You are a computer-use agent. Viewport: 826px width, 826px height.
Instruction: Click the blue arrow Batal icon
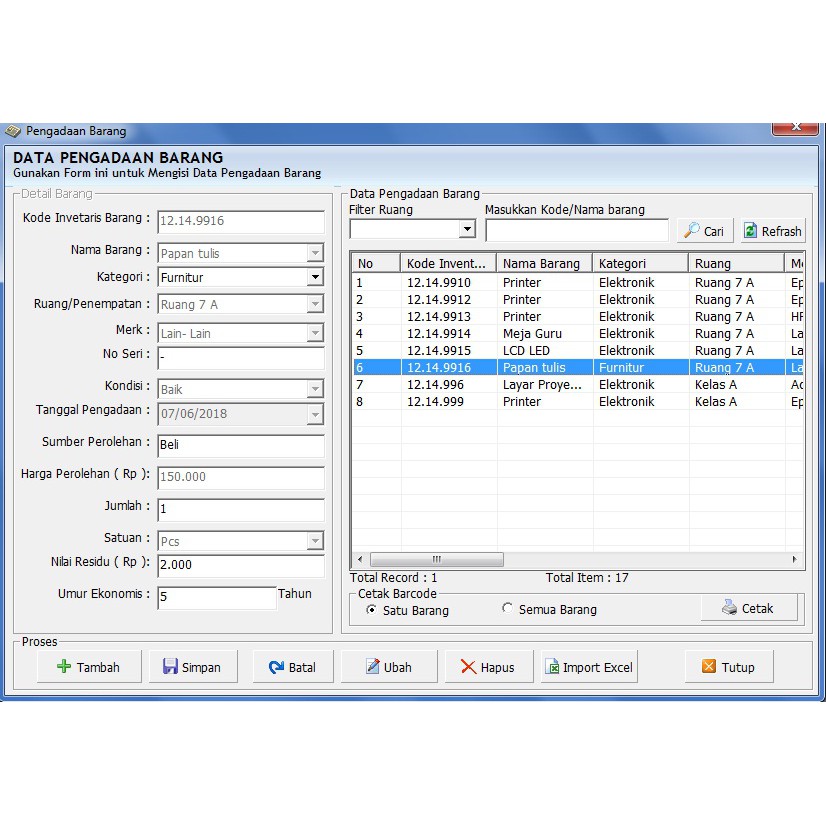(x=276, y=667)
